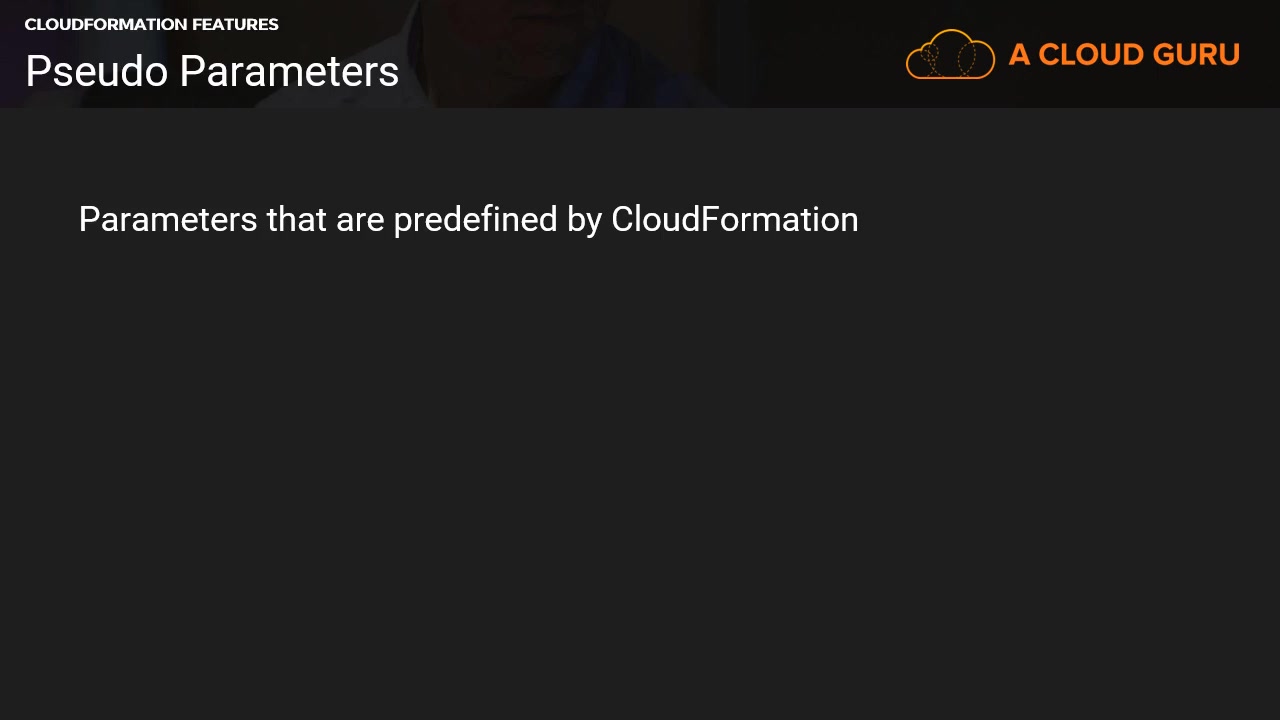Click the word "by" before CloudFormation

tap(584, 219)
